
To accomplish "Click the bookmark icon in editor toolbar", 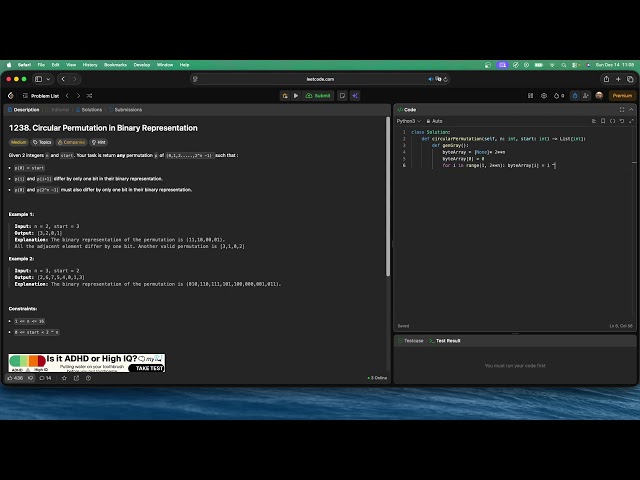I will tap(603, 121).
